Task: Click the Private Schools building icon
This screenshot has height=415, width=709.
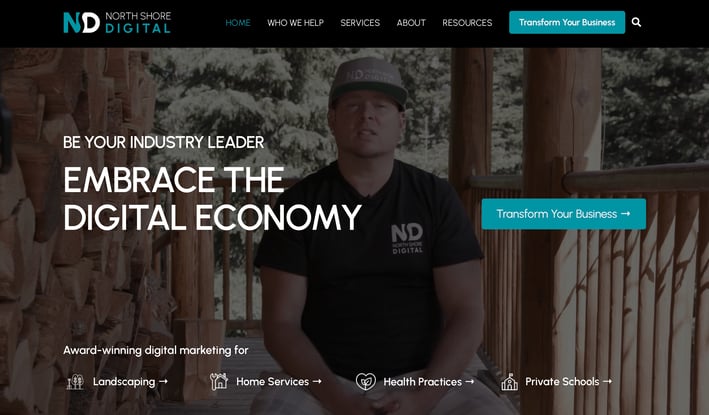Action: click(x=509, y=382)
